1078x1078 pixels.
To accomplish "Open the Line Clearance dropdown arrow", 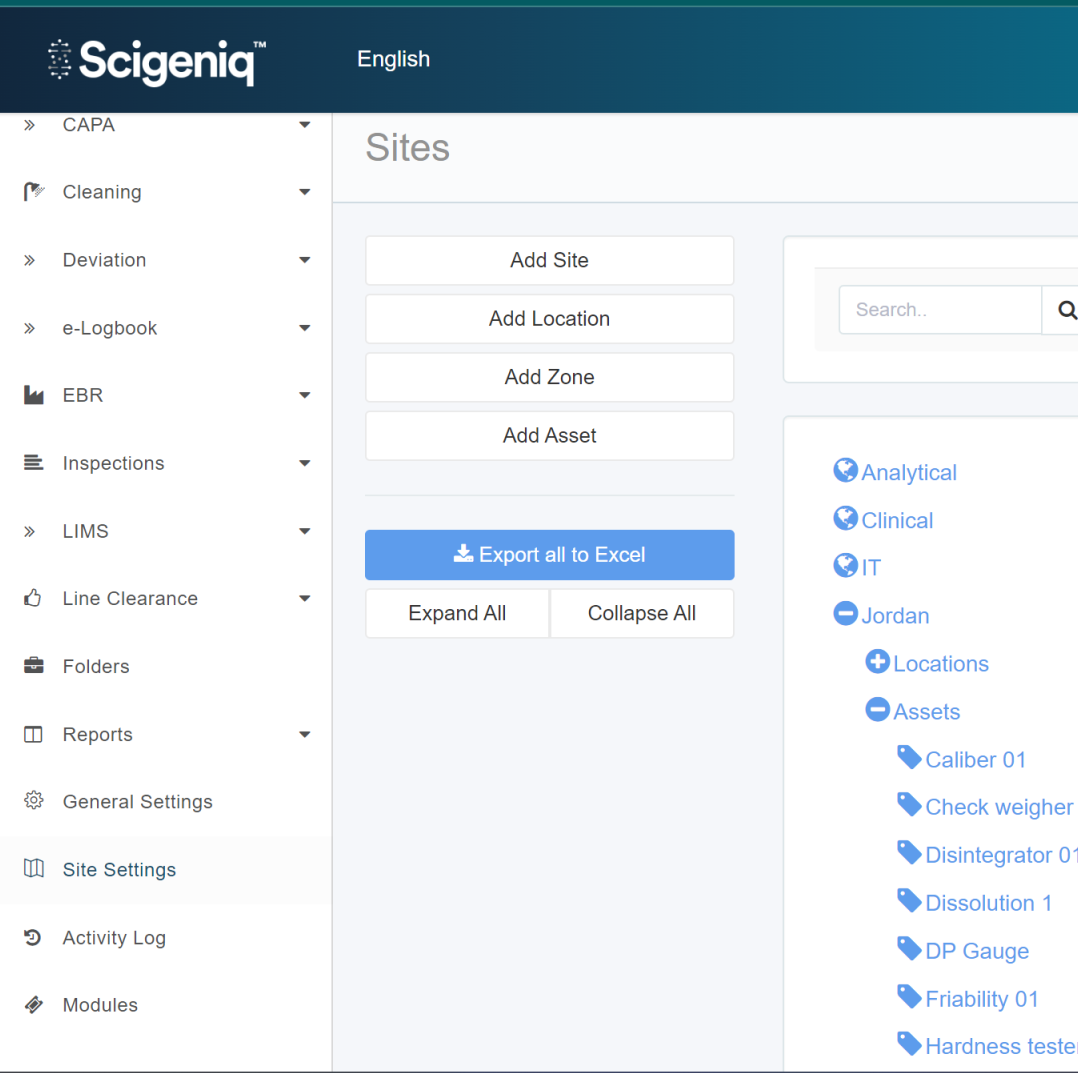I will [x=304, y=599].
